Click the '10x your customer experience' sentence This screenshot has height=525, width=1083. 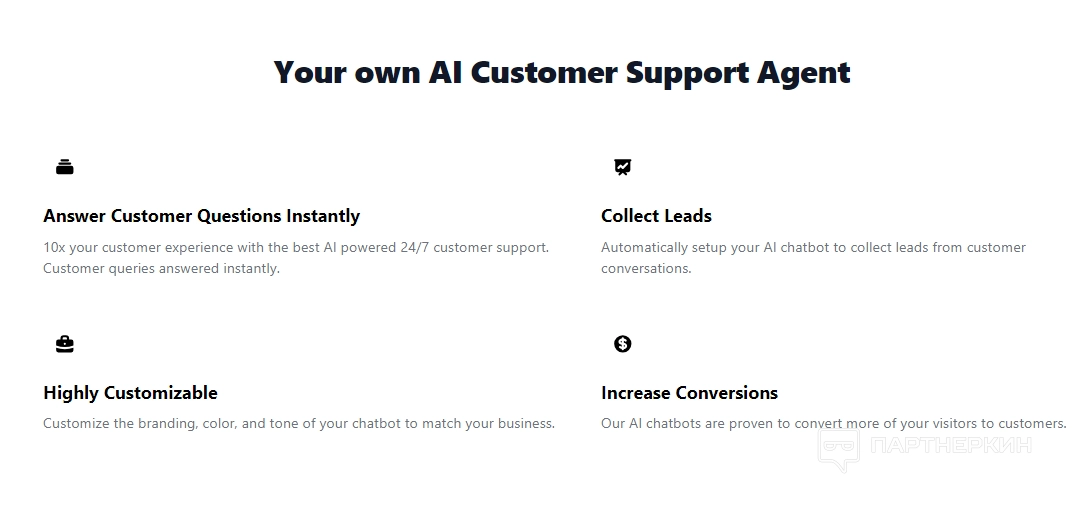295,247
